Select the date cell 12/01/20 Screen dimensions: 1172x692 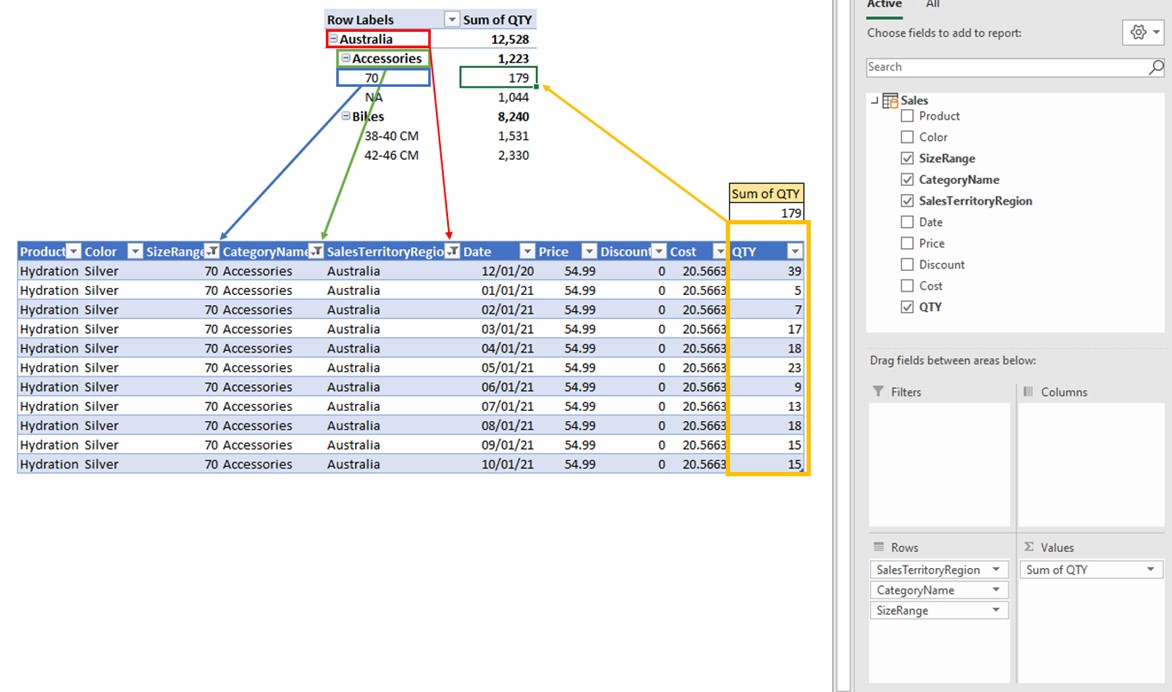(x=508, y=271)
